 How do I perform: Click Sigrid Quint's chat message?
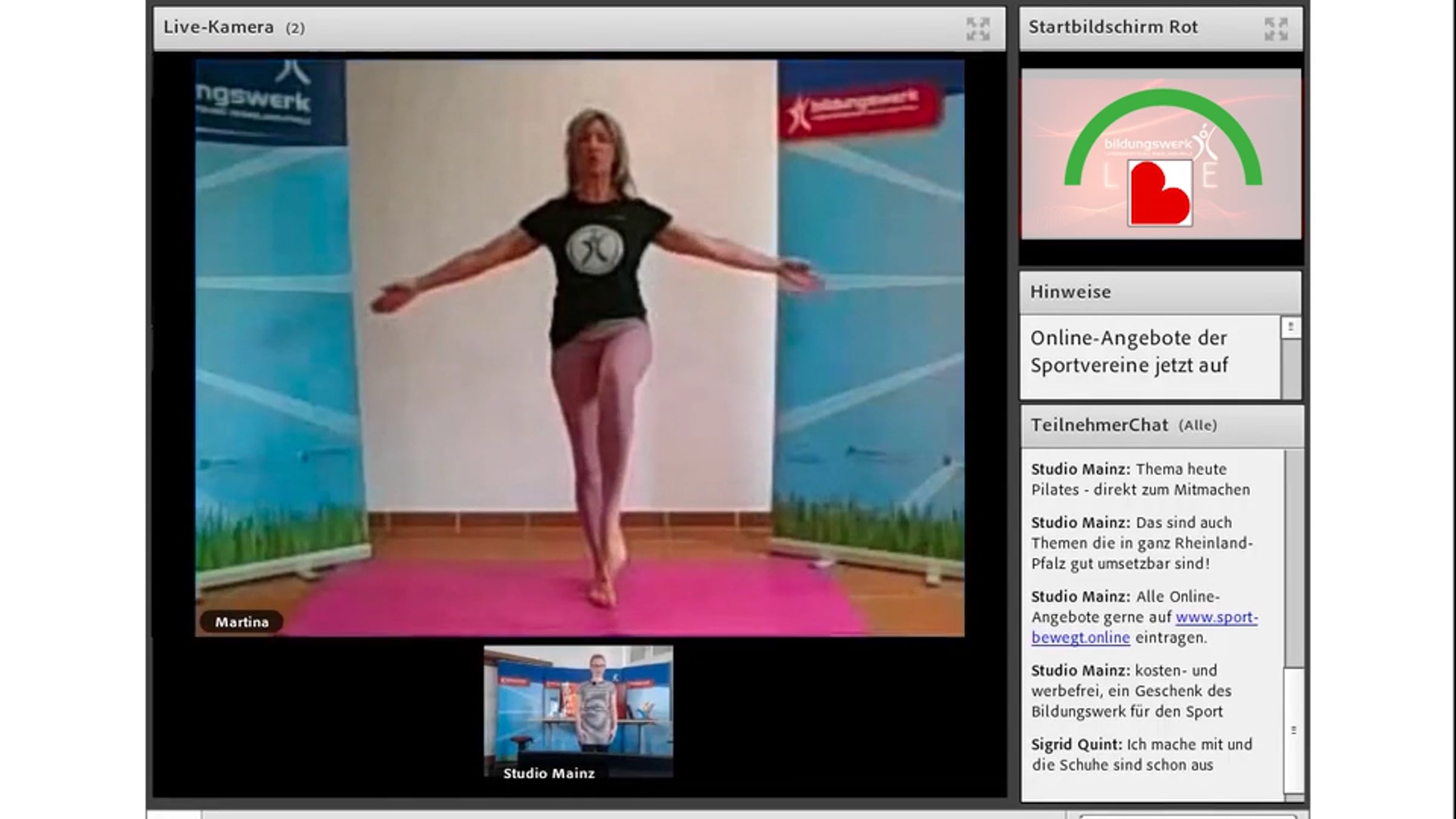click(1141, 754)
